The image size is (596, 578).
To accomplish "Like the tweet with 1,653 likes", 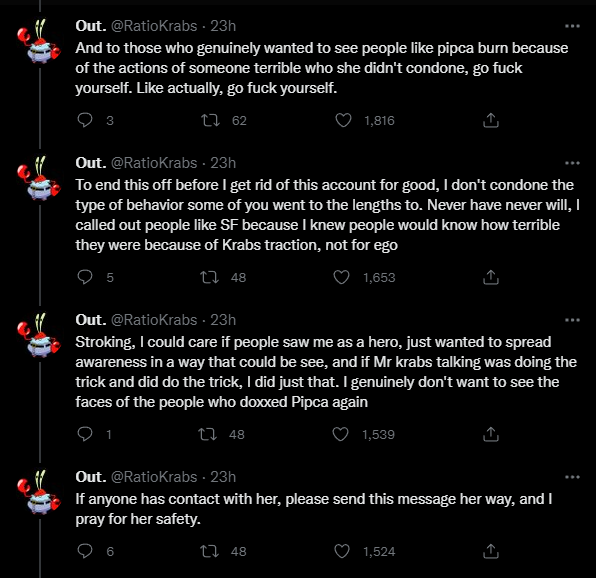I will point(341,277).
